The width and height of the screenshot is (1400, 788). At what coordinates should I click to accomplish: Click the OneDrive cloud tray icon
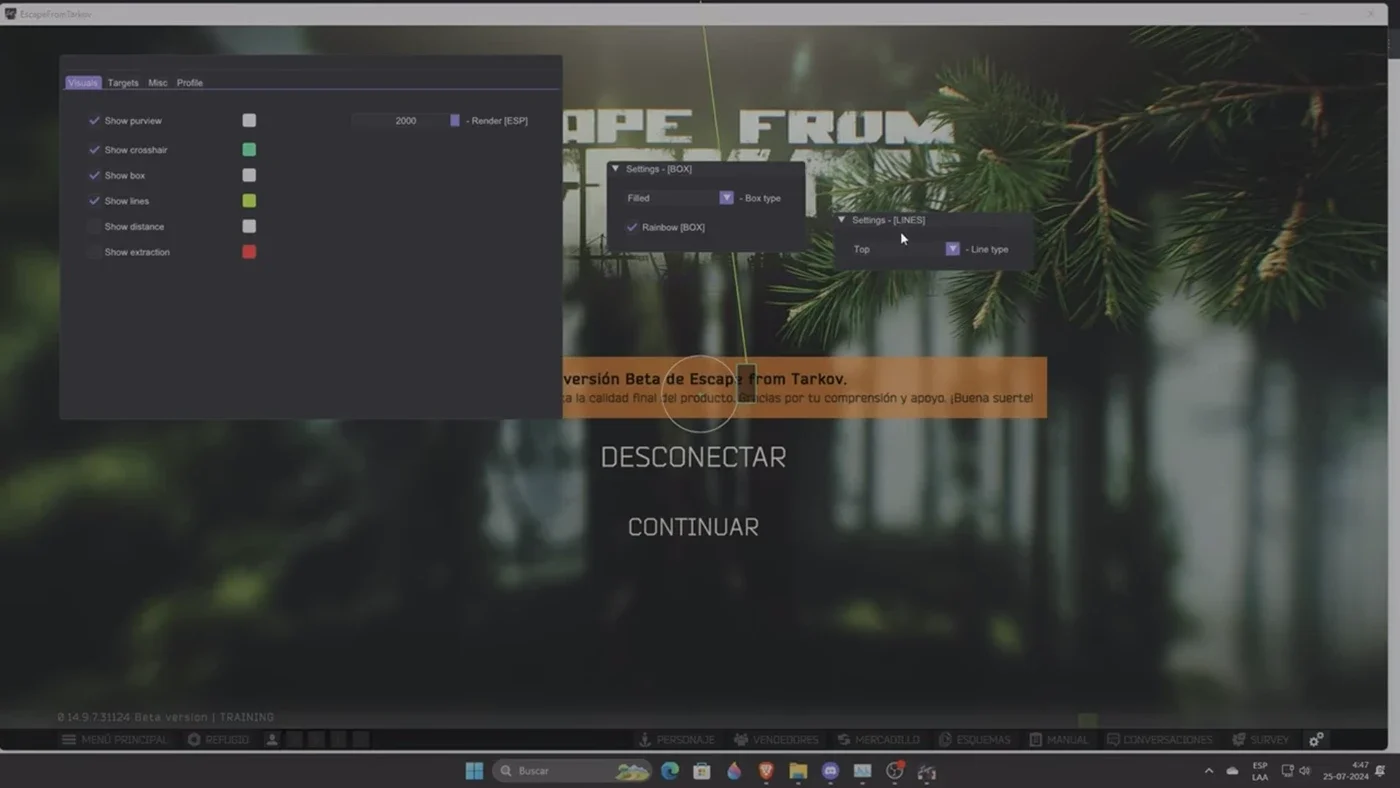click(1232, 771)
